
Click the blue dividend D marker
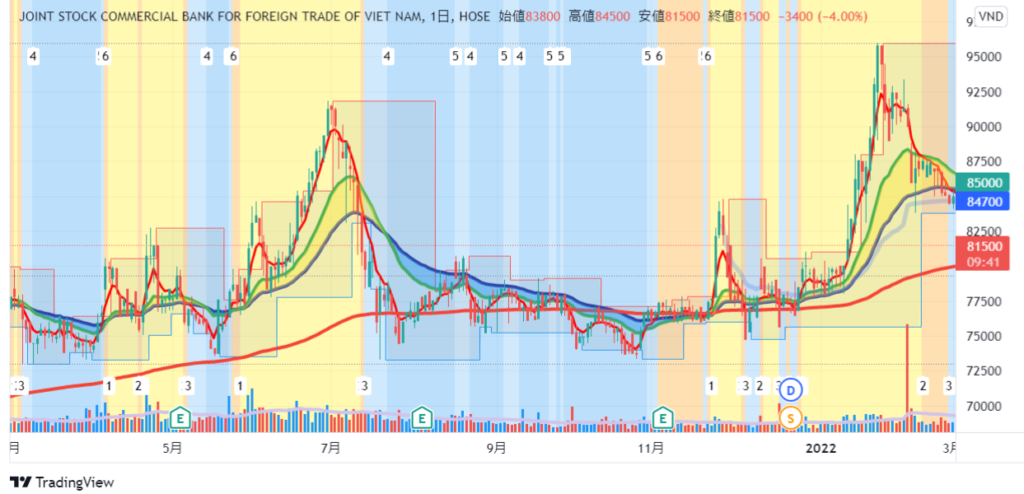[x=792, y=390]
